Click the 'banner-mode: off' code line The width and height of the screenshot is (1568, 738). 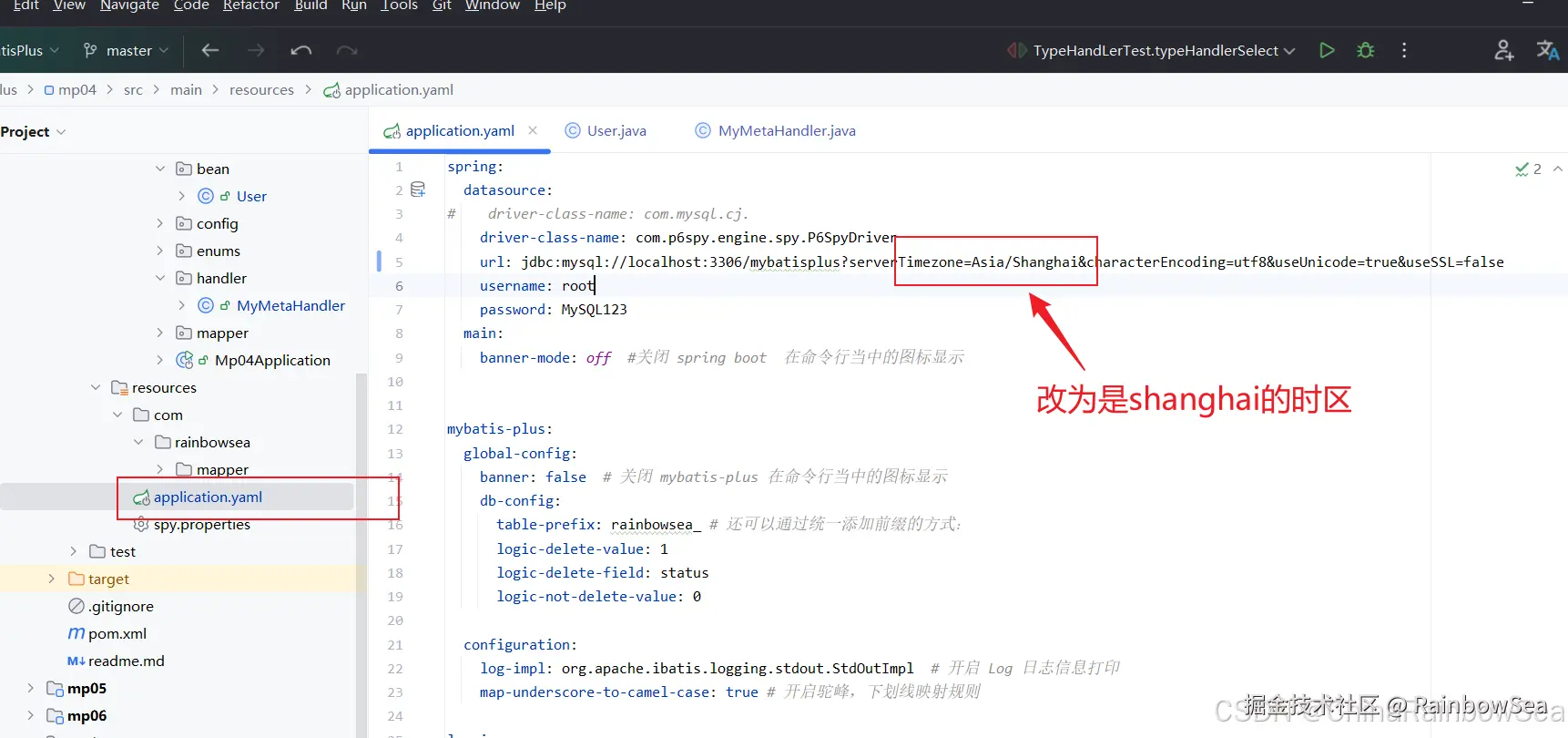(x=545, y=357)
